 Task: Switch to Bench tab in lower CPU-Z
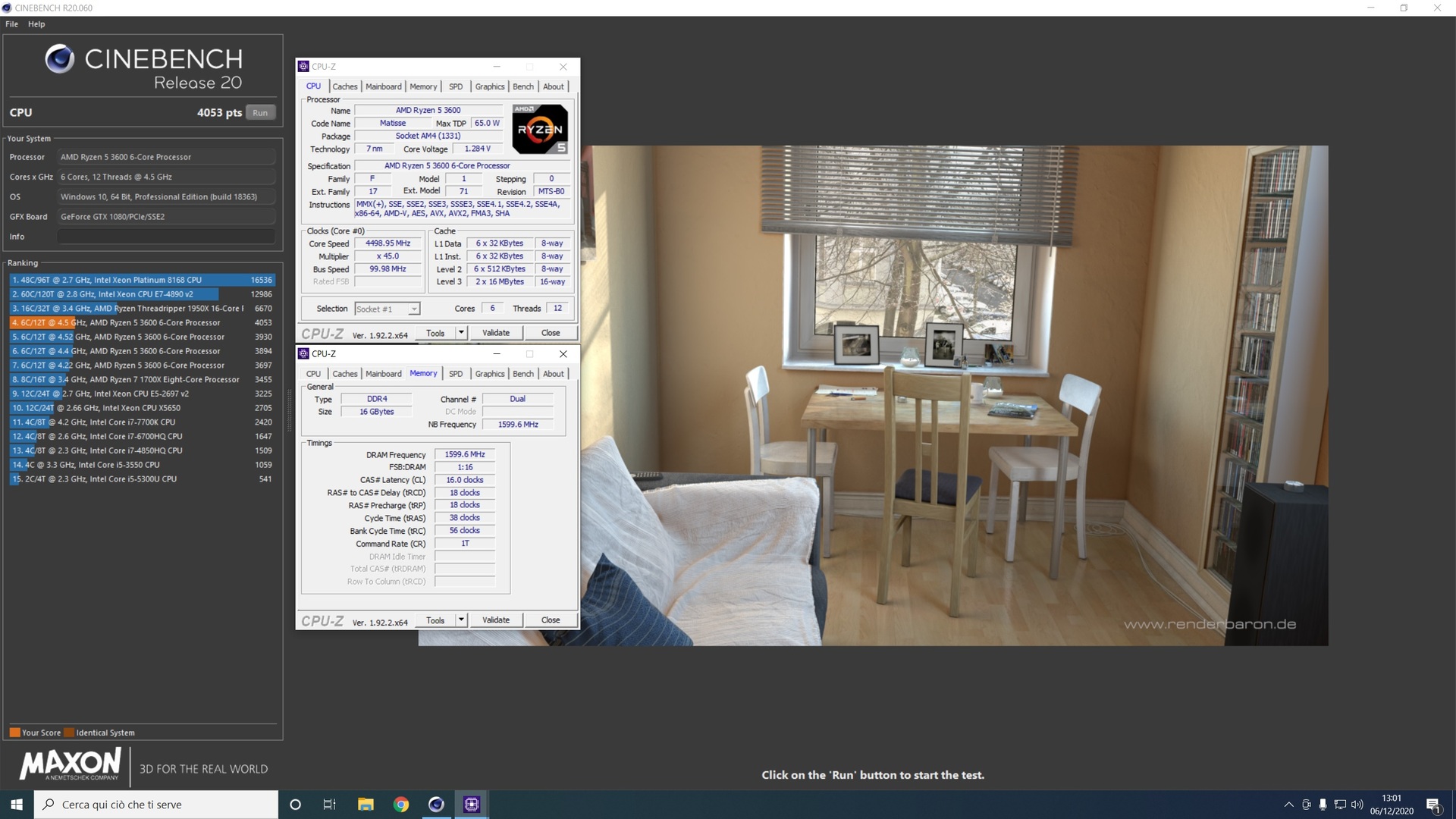(523, 374)
